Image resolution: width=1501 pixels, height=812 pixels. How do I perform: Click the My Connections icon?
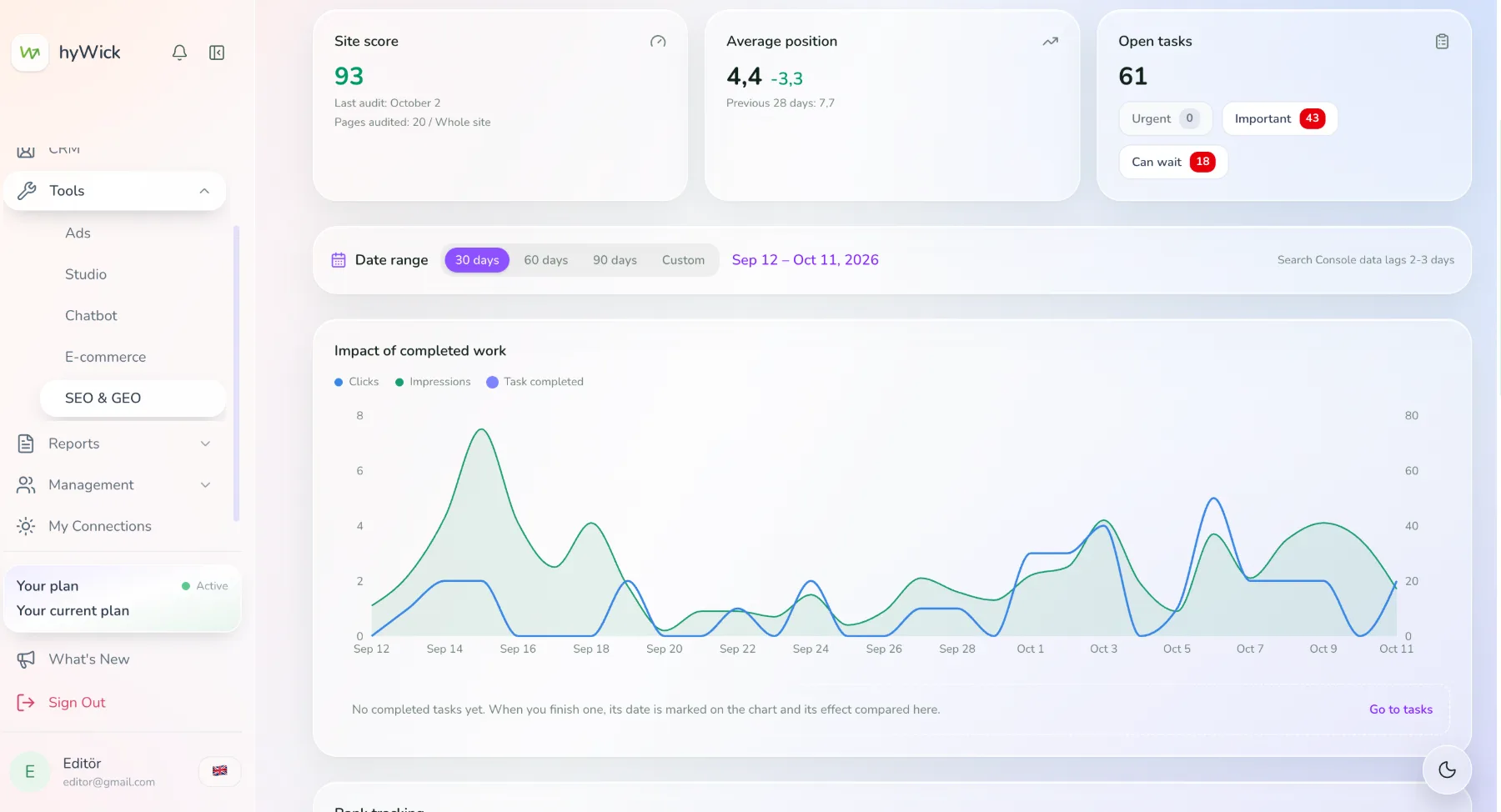tap(26, 526)
